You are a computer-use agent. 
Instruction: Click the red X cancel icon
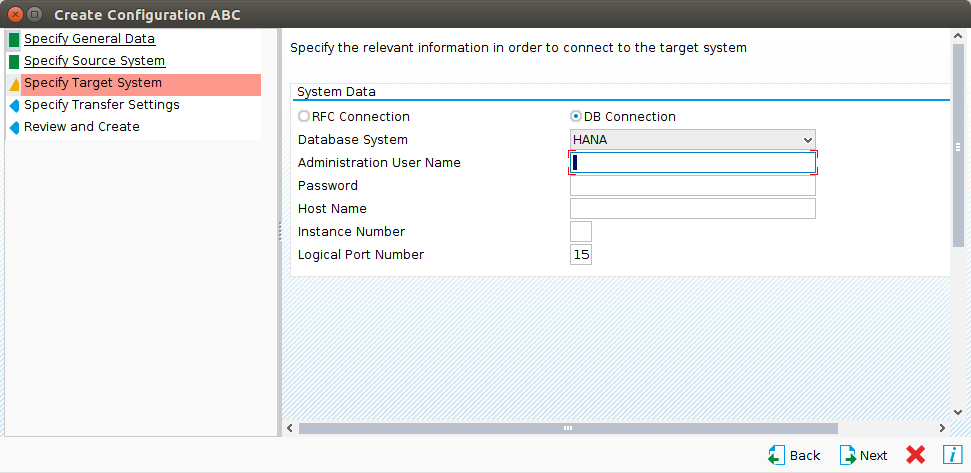pos(915,455)
